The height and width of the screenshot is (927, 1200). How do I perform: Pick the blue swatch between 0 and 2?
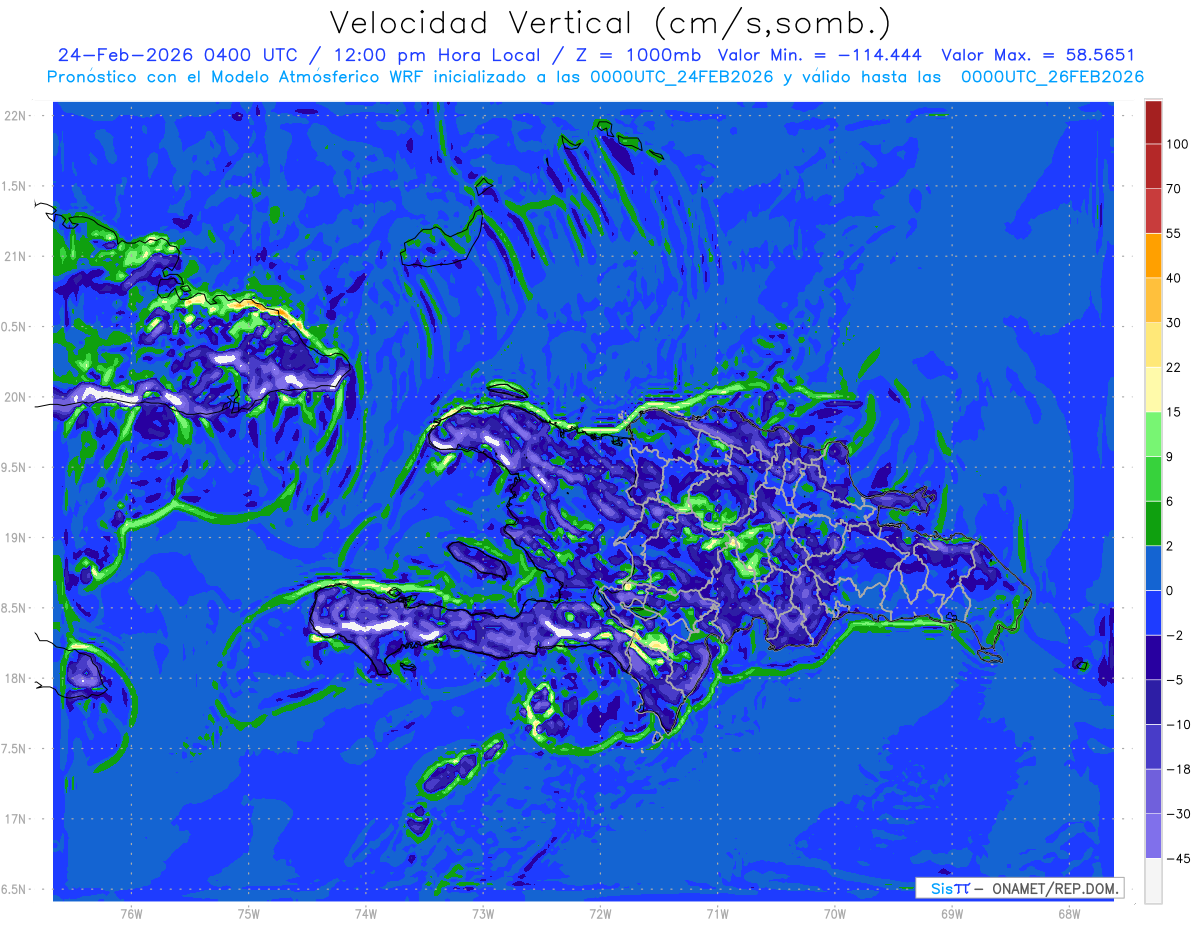click(x=1153, y=568)
